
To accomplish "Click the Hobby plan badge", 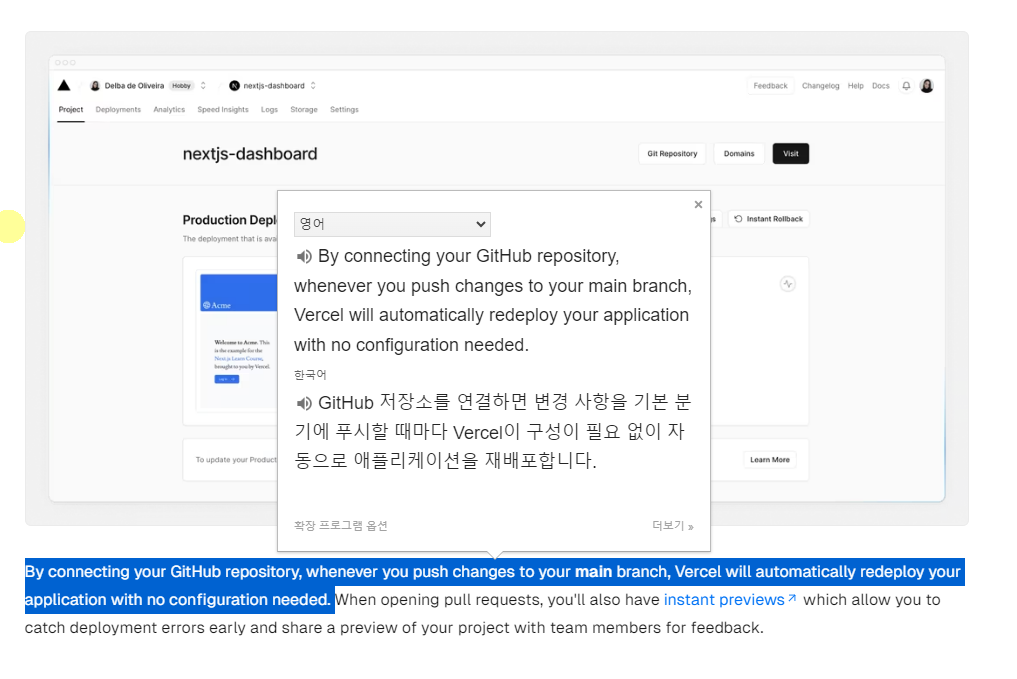I will [182, 86].
